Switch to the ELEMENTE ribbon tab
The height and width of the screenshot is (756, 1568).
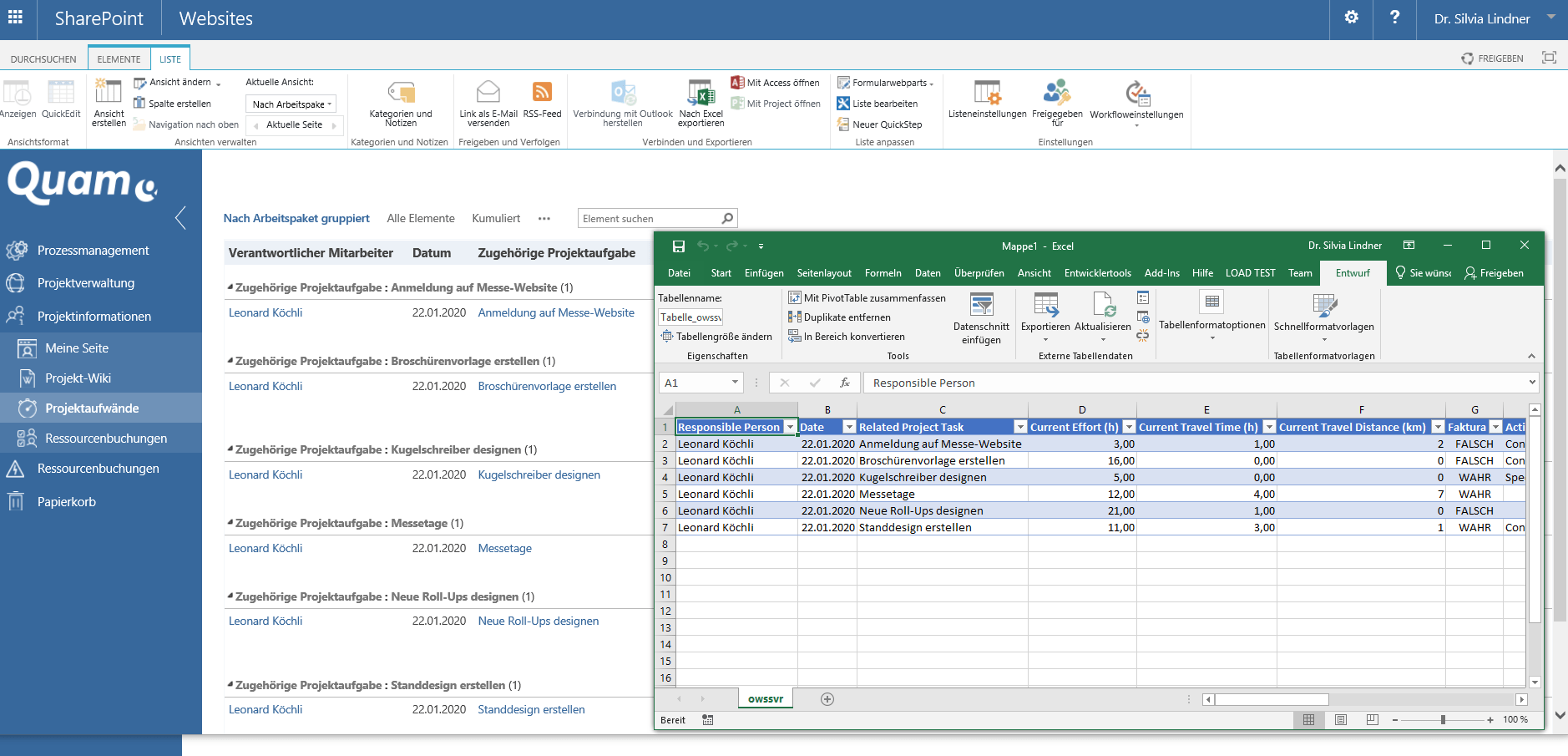119,58
